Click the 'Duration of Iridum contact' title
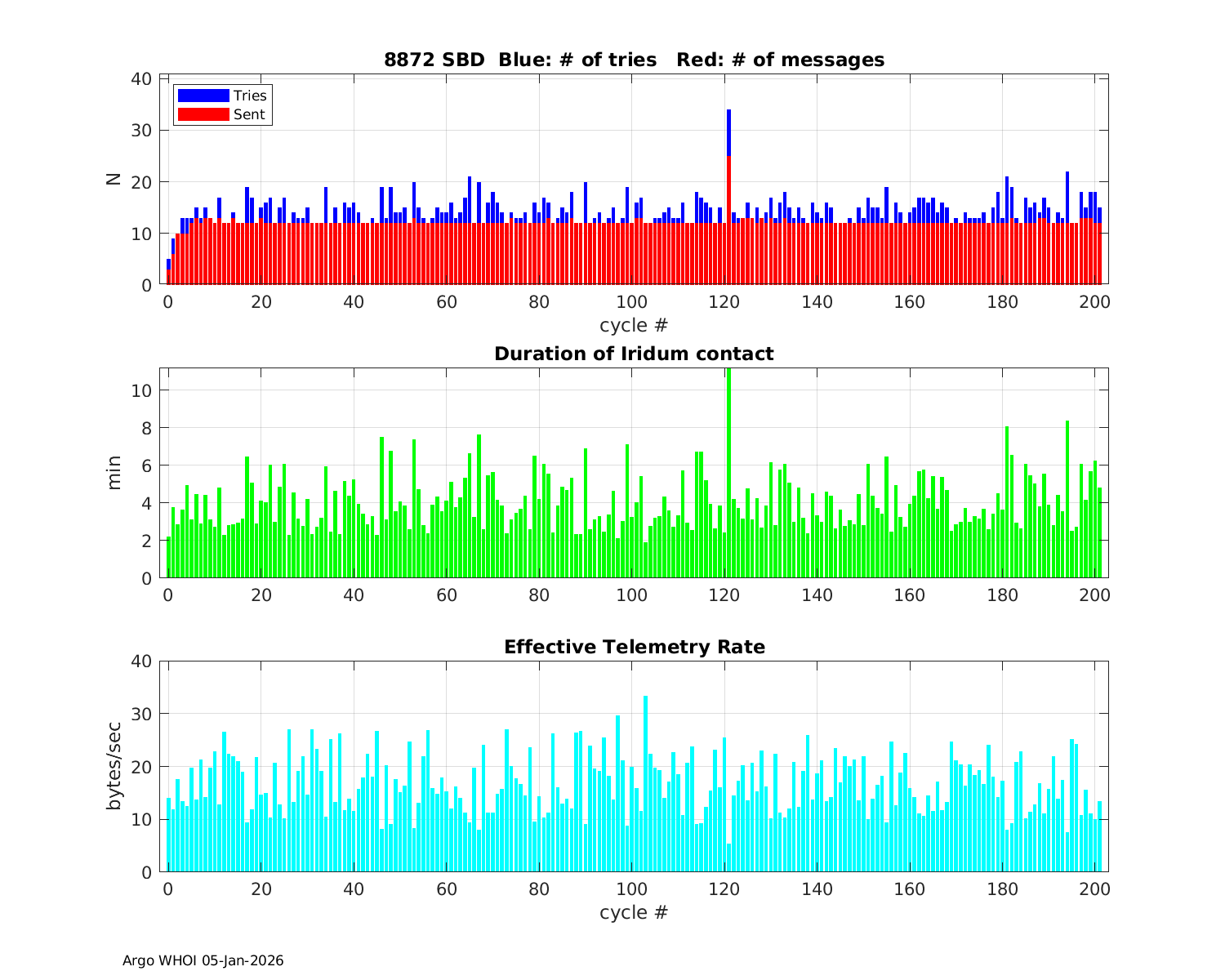The height and width of the screenshot is (980, 1225). click(634, 354)
